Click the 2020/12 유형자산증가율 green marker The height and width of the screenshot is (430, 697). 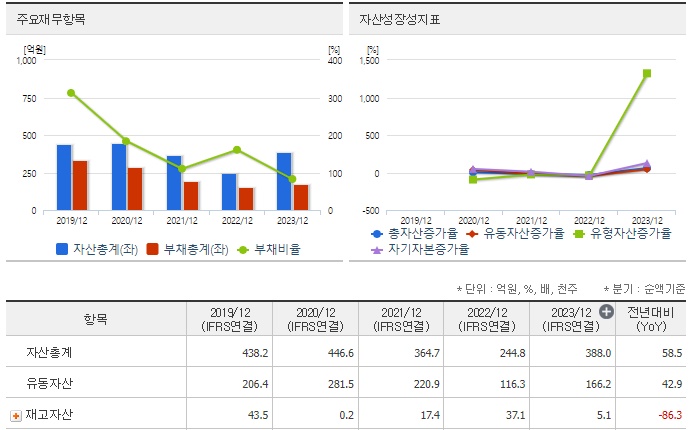(x=473, y=180)
